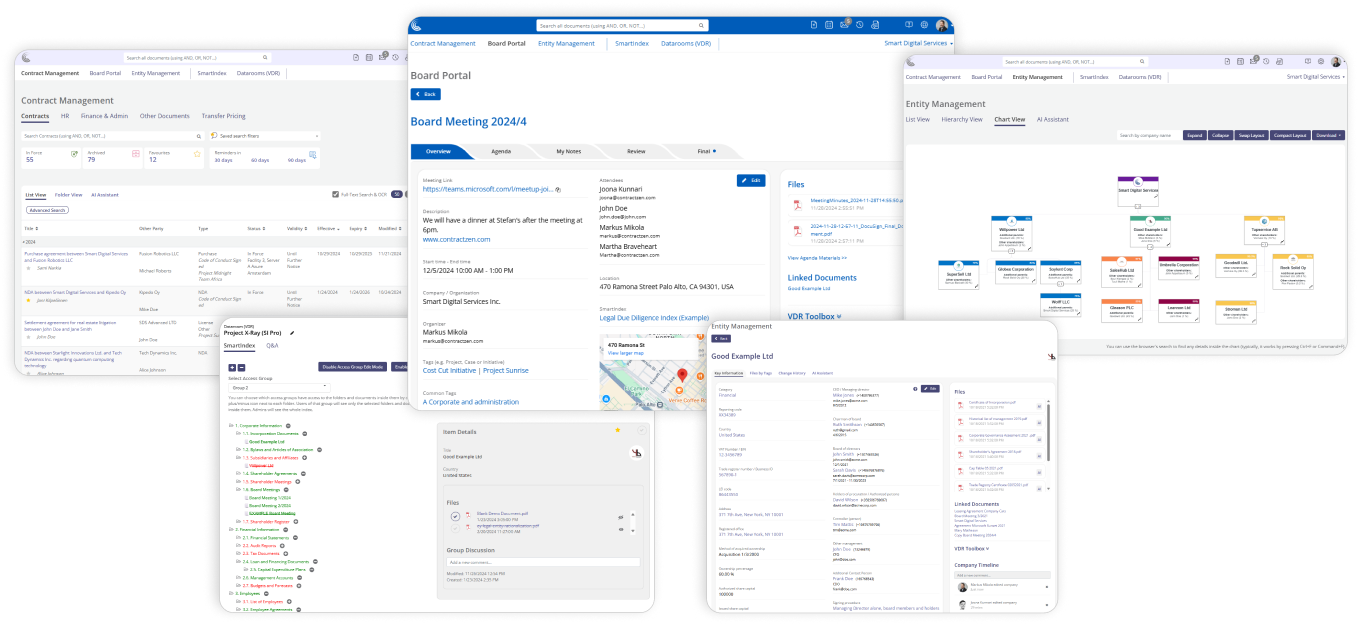
Task: Open the My Notes tab of Board Meeting
Action: click(569, 151)
